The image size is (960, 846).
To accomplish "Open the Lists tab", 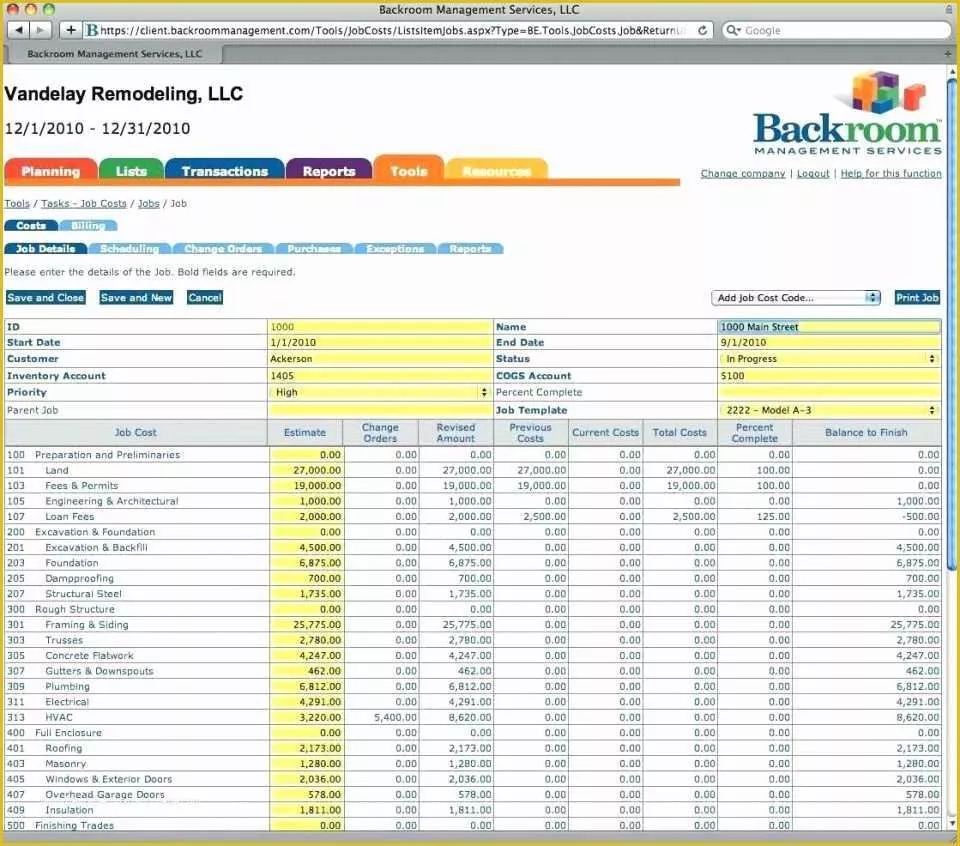I will click(131, 171).
